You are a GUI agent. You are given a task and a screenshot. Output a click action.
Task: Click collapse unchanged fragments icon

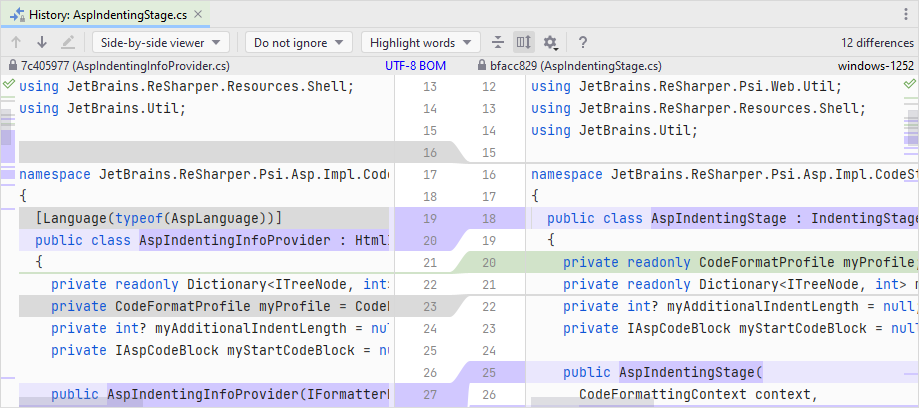[498, 42]
